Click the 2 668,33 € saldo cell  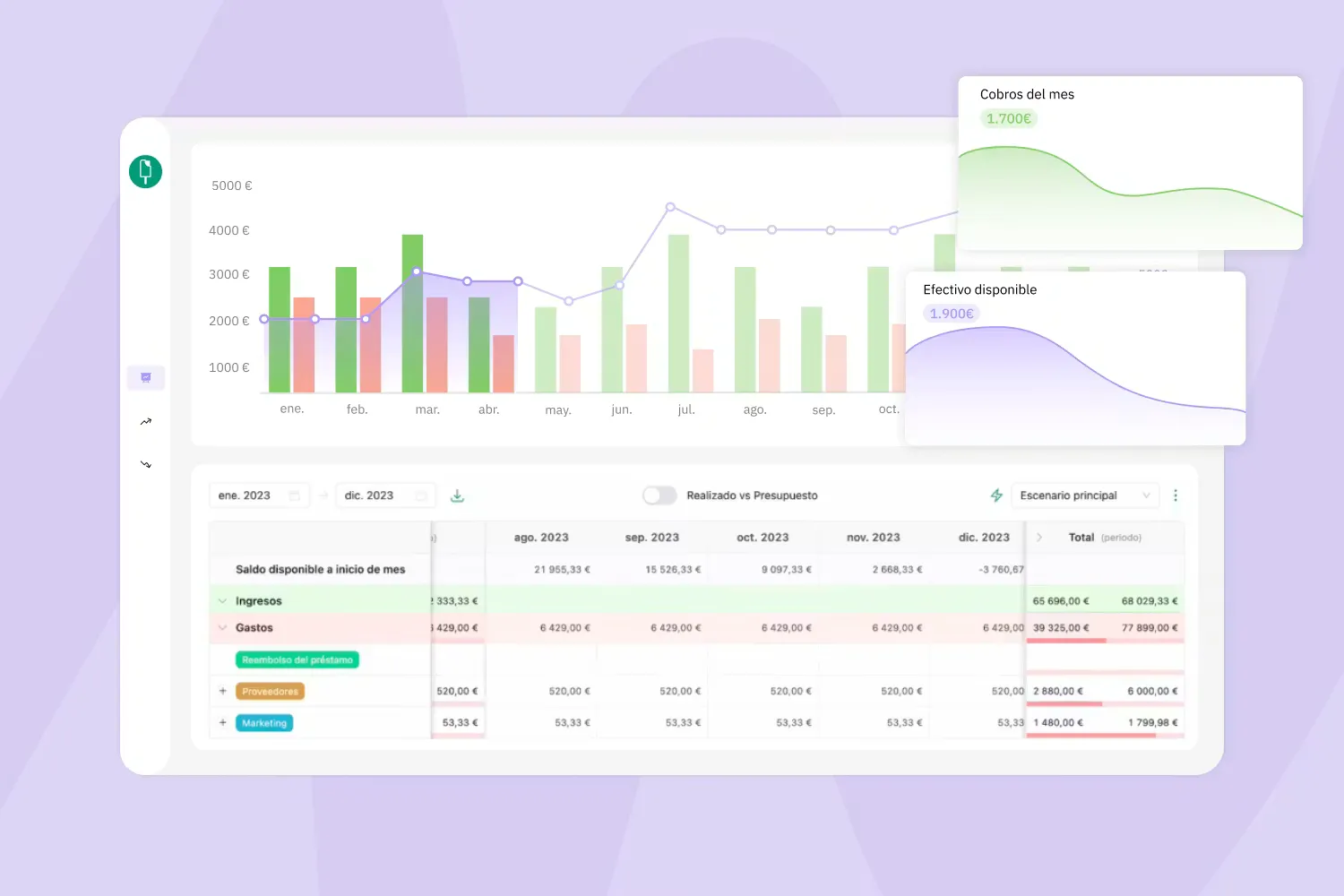(x=897, y=570)
